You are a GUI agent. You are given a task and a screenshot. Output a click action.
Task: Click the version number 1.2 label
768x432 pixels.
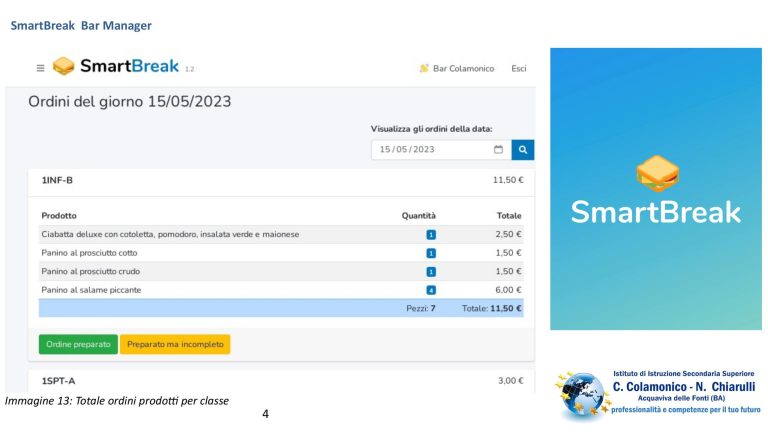[x=190, y=70]
